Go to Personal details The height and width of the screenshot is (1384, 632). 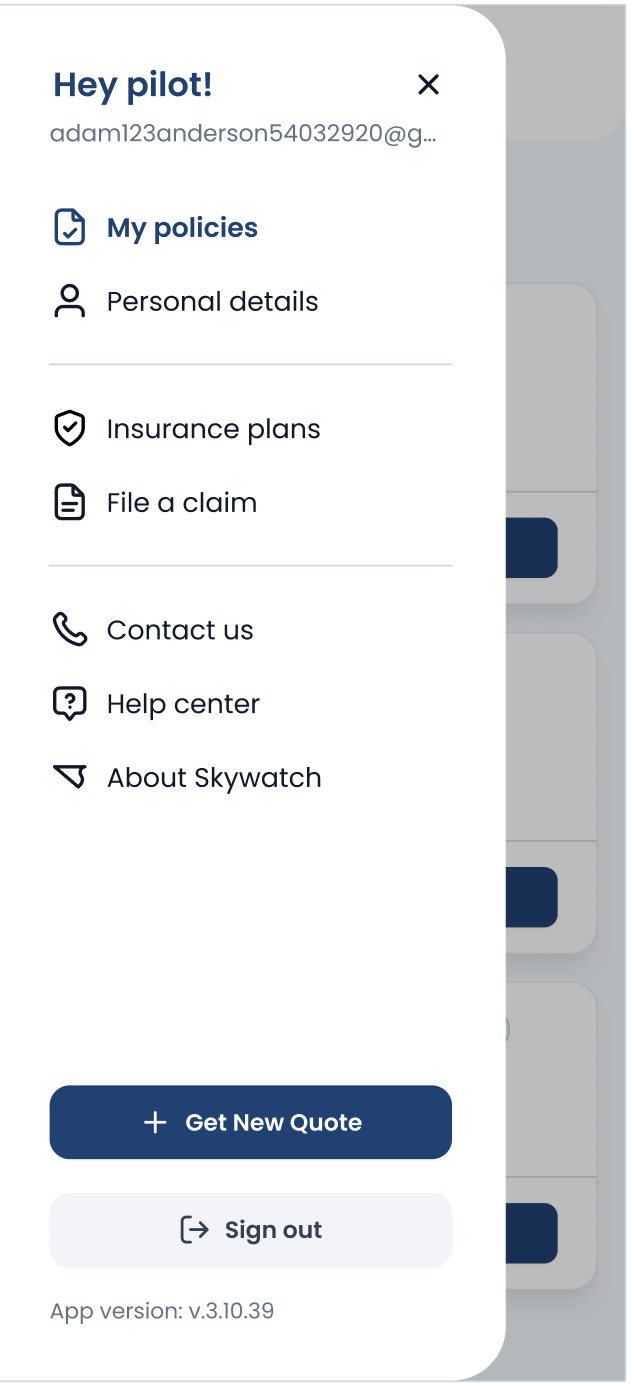212,302
